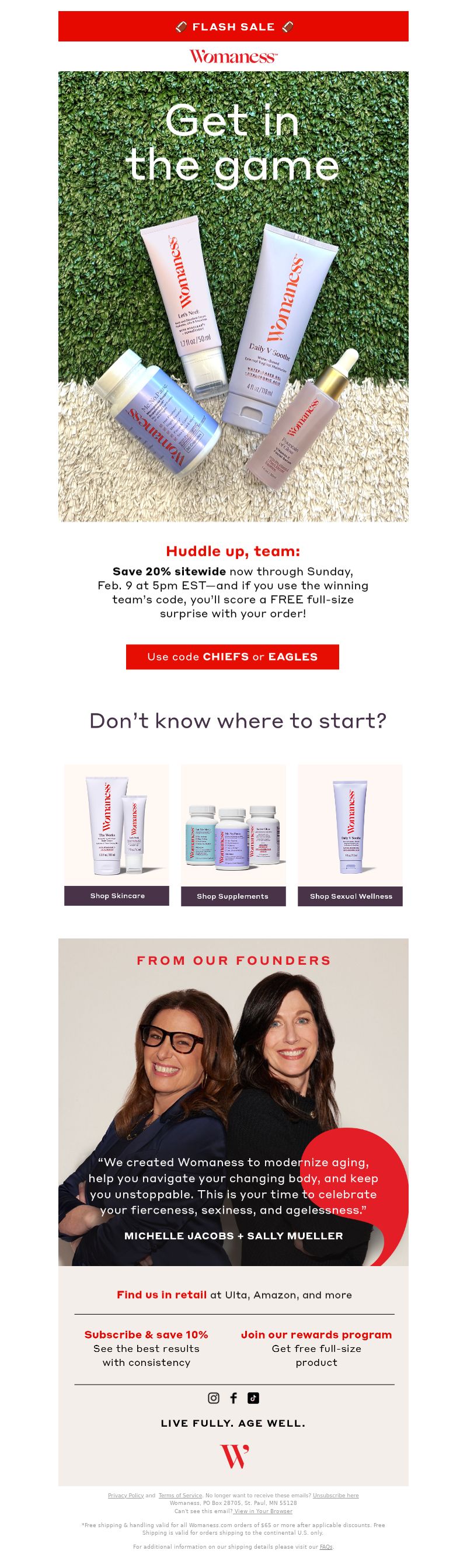Open the Privacy Policy link
The width and height of the screenshot is (467, 1568).
tap(126, 1495)
